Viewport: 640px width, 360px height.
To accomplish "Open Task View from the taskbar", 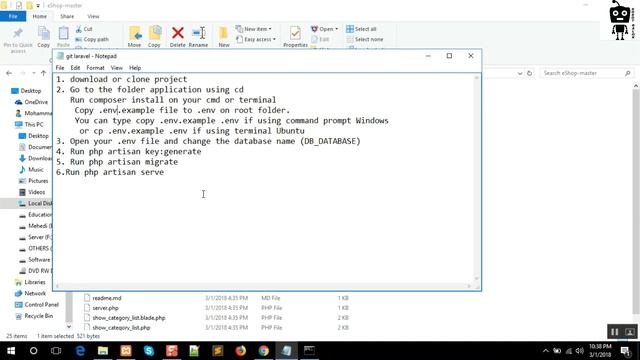I will (56, 351).
